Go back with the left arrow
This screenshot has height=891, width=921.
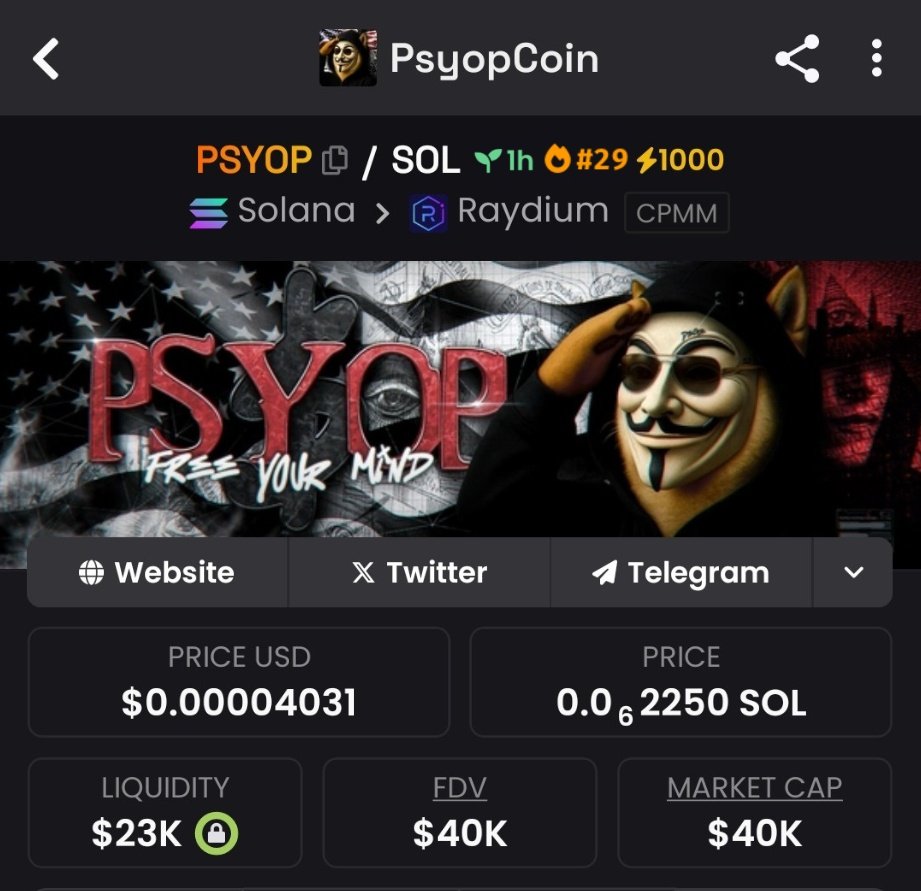(46, 59)
